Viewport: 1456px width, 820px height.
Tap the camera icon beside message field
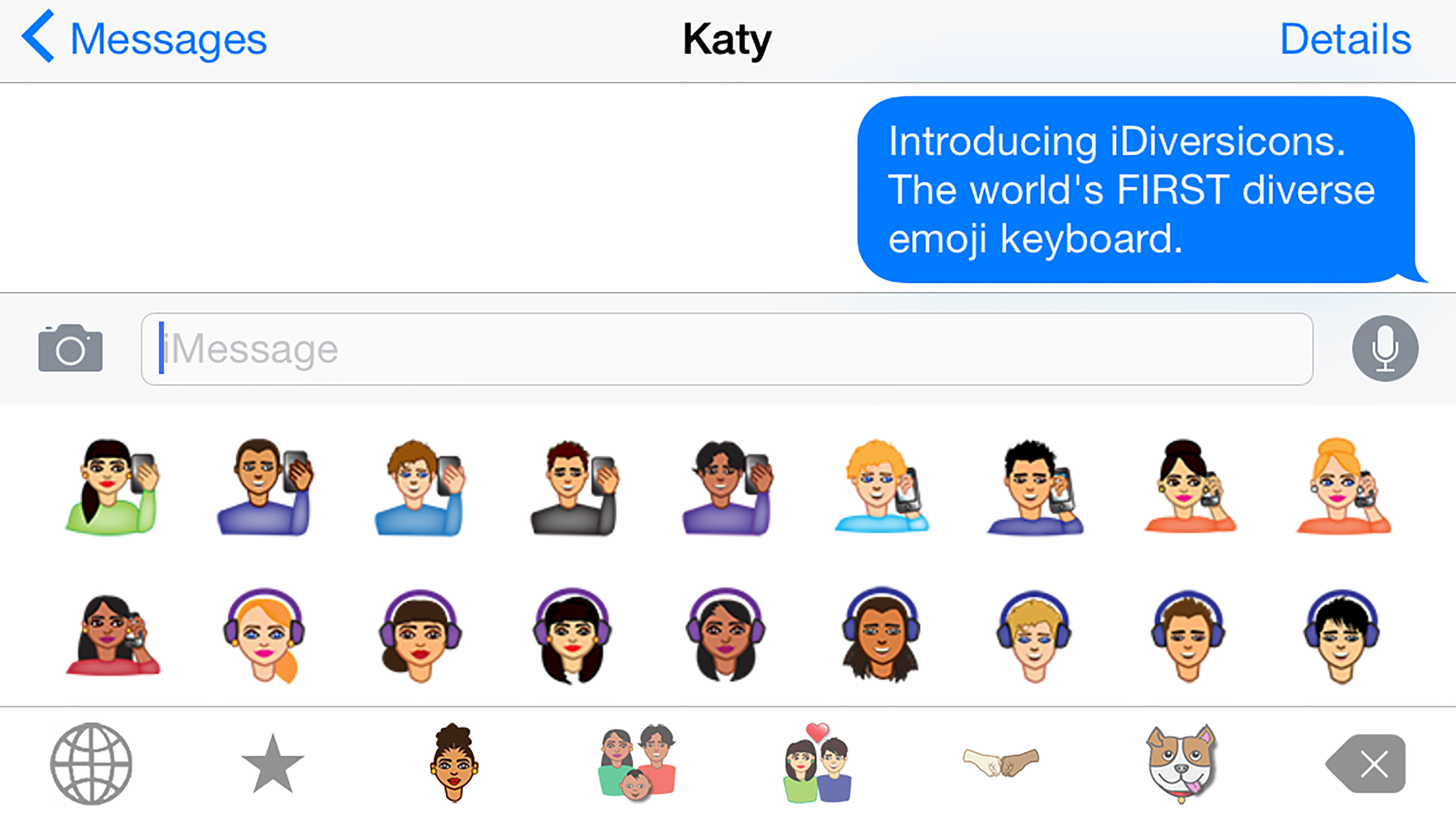coord(70,348)
